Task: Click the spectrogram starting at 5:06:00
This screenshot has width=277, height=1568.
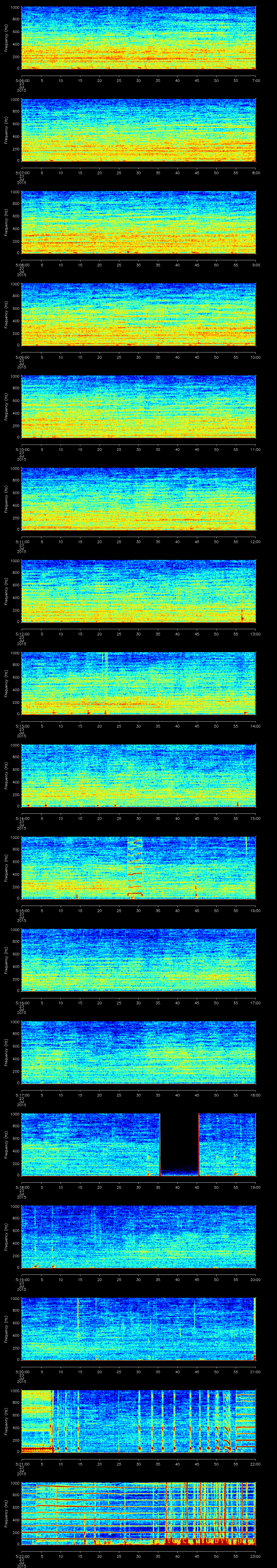Action: coord(138,38)
